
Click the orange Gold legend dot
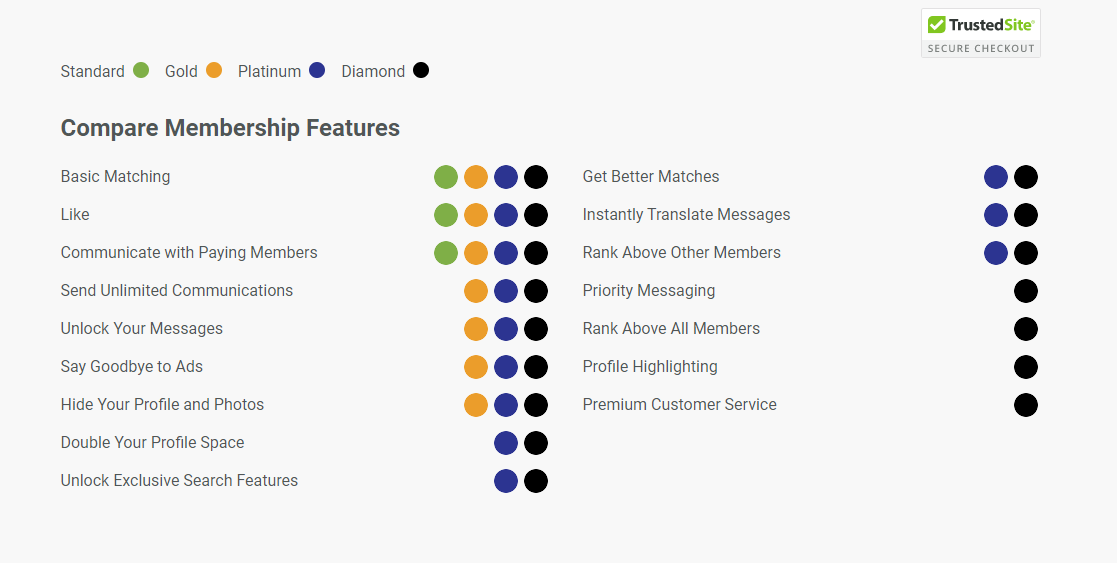(214, 71)
